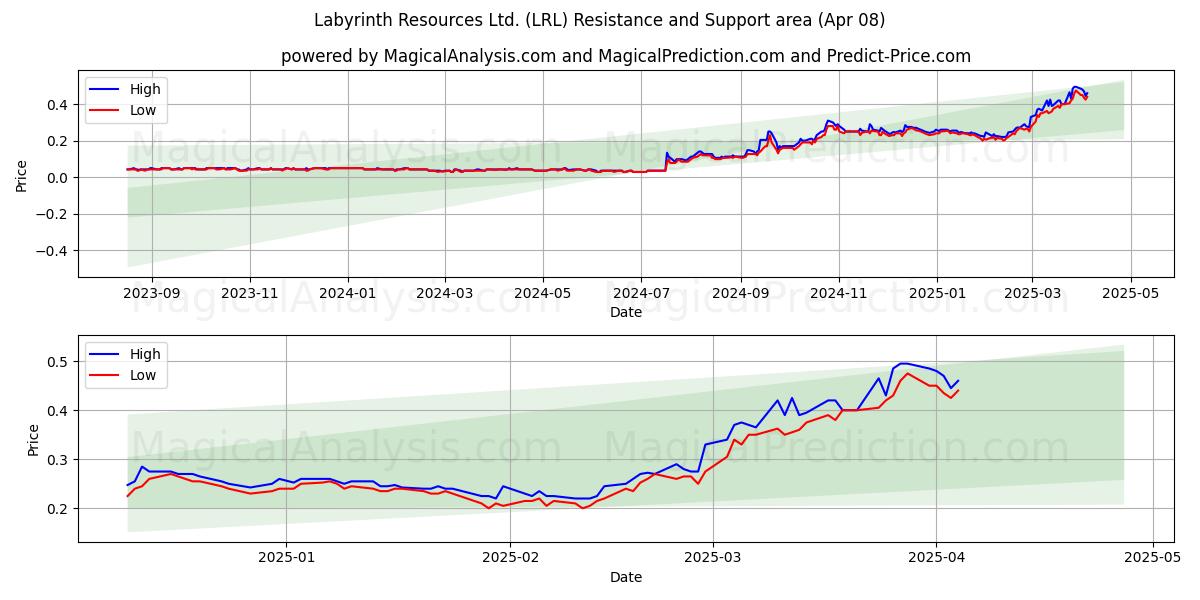
Task: Click '2025-03' tick label in lower chart
Action: coord(713,558)
